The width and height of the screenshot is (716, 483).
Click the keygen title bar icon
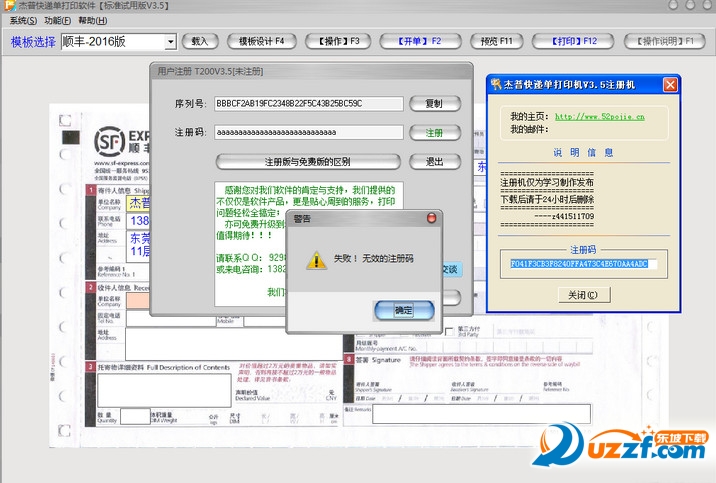pos(495,84)
